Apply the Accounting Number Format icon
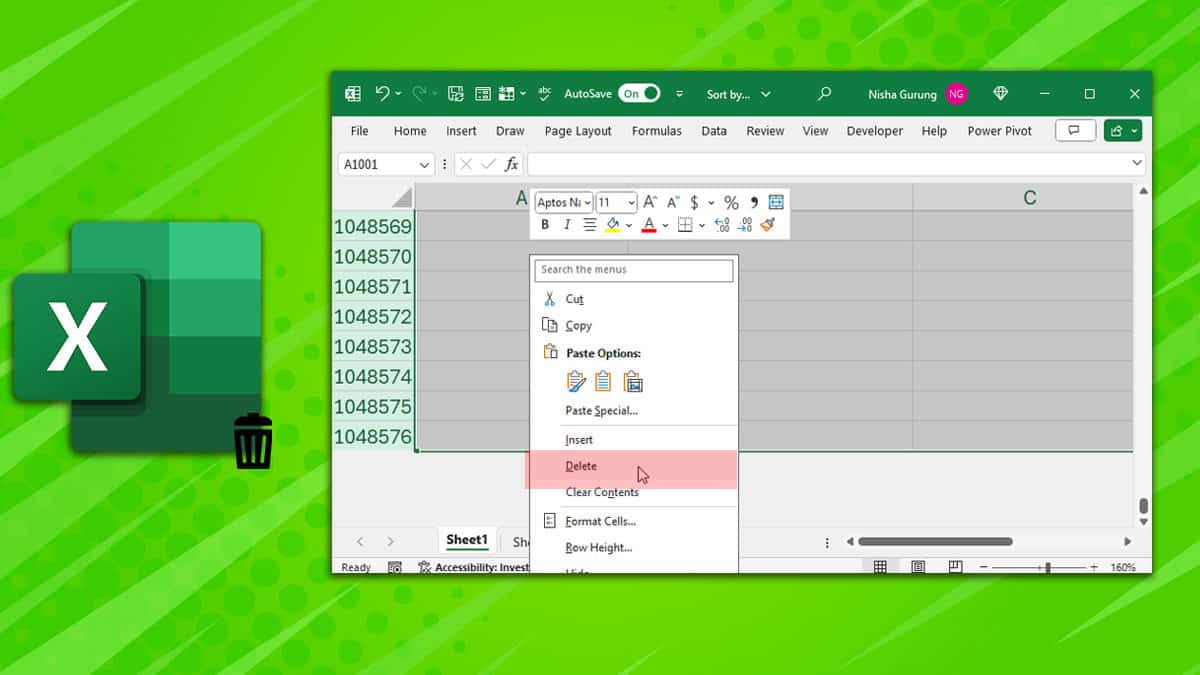The width and height of the screenshot is (1200, 675). click(x=695, y=202)
